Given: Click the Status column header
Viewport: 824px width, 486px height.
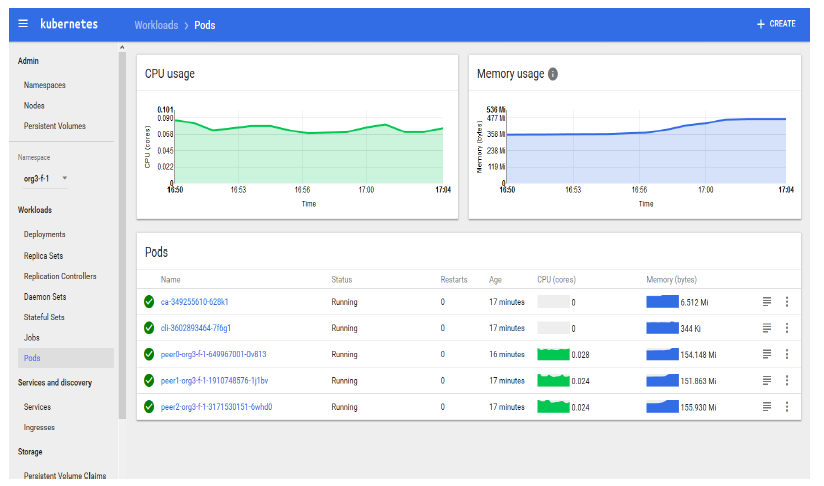Looking at the screenshot, I should (x=342, y=280).
